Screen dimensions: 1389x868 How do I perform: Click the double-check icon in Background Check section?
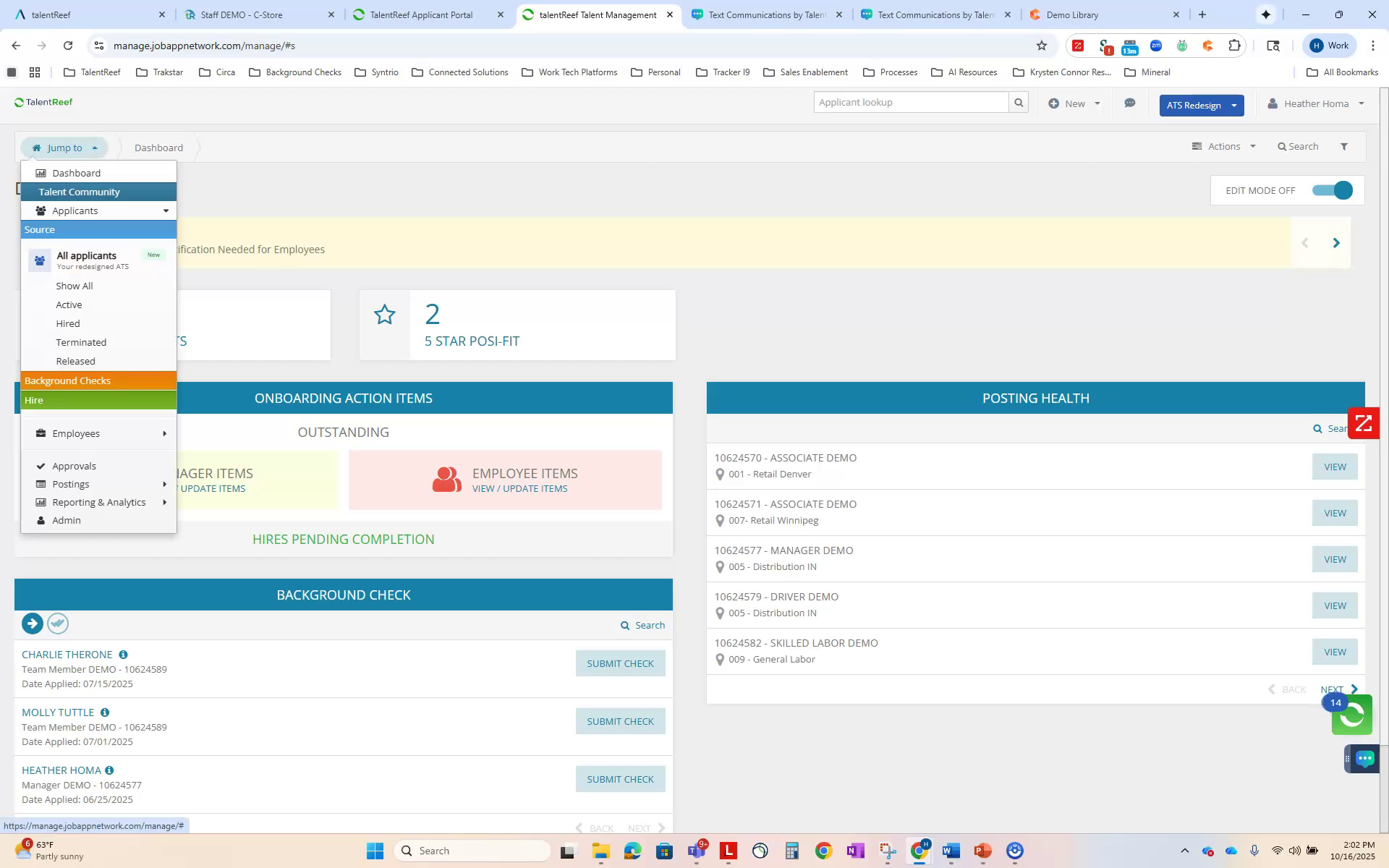point(58,623)
